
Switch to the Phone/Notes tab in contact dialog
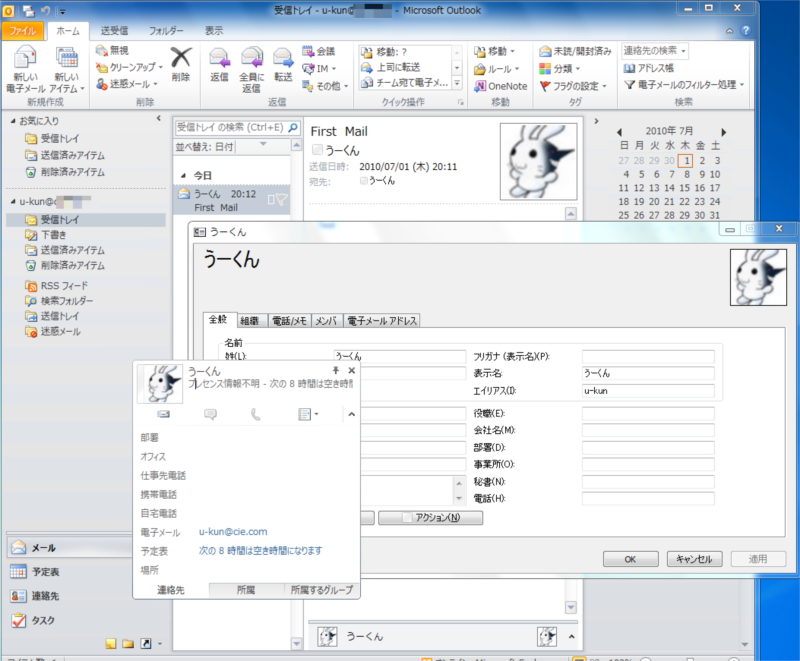tap(289, 321)
